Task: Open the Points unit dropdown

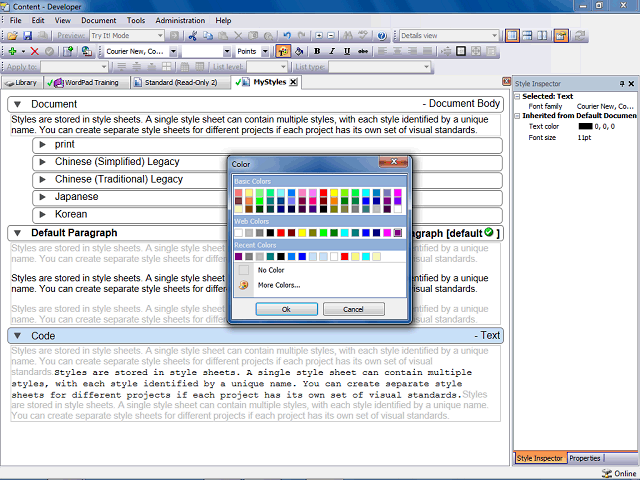Action: click(x=265, y=51)
